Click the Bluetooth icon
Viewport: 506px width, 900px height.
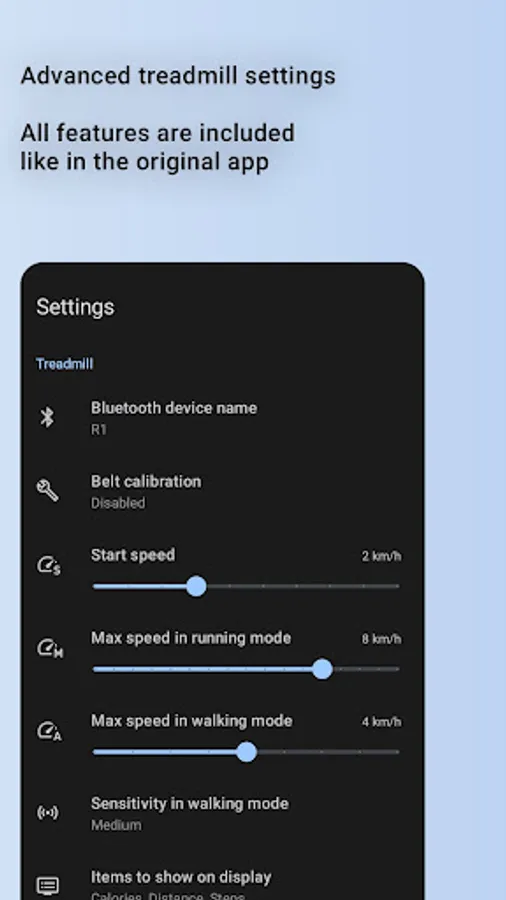tap(47, 417)
